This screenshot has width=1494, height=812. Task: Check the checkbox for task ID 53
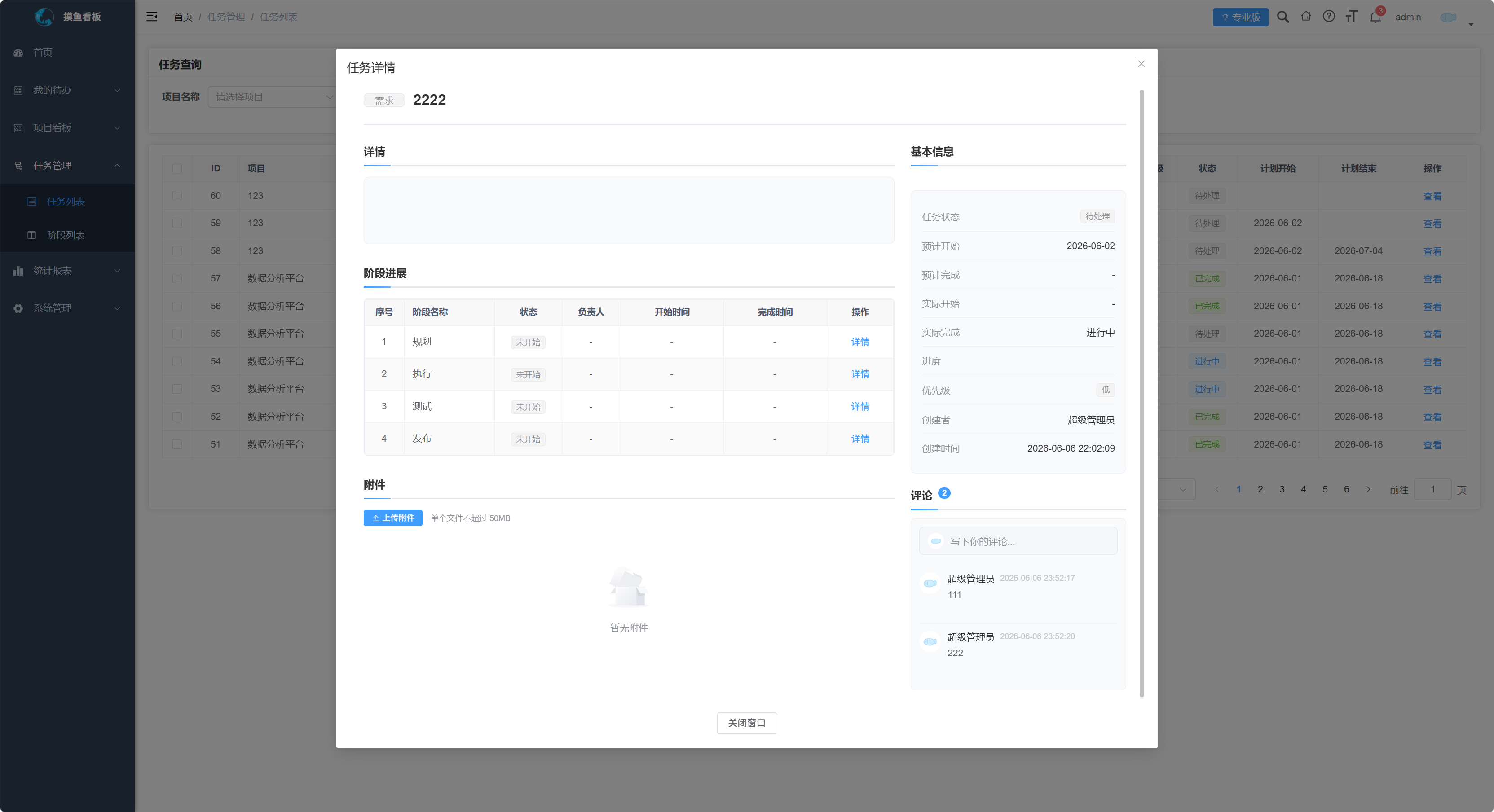tap(177, 389)
